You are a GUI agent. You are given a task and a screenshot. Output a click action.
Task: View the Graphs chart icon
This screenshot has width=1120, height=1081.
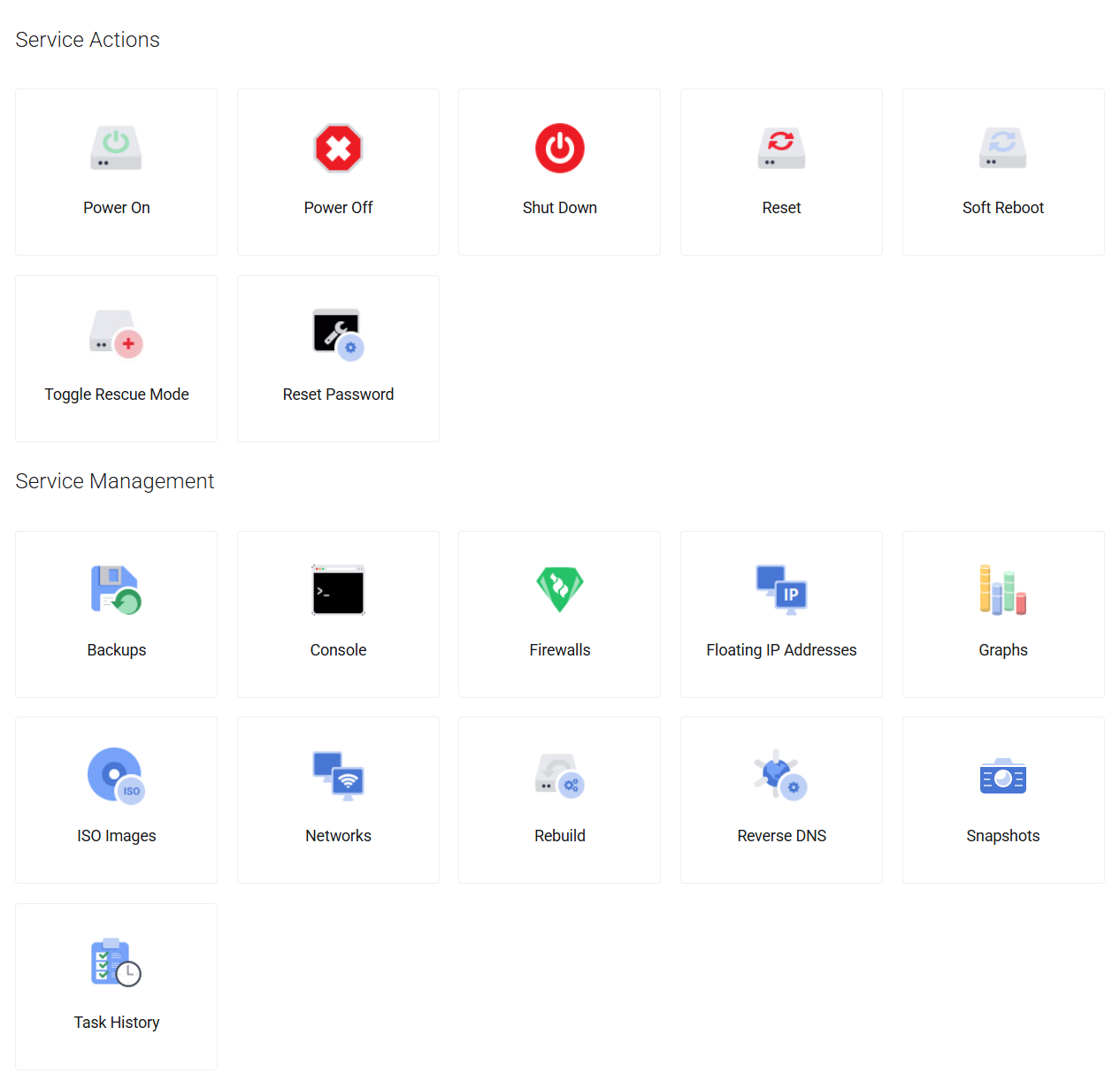coord(1002,590)
